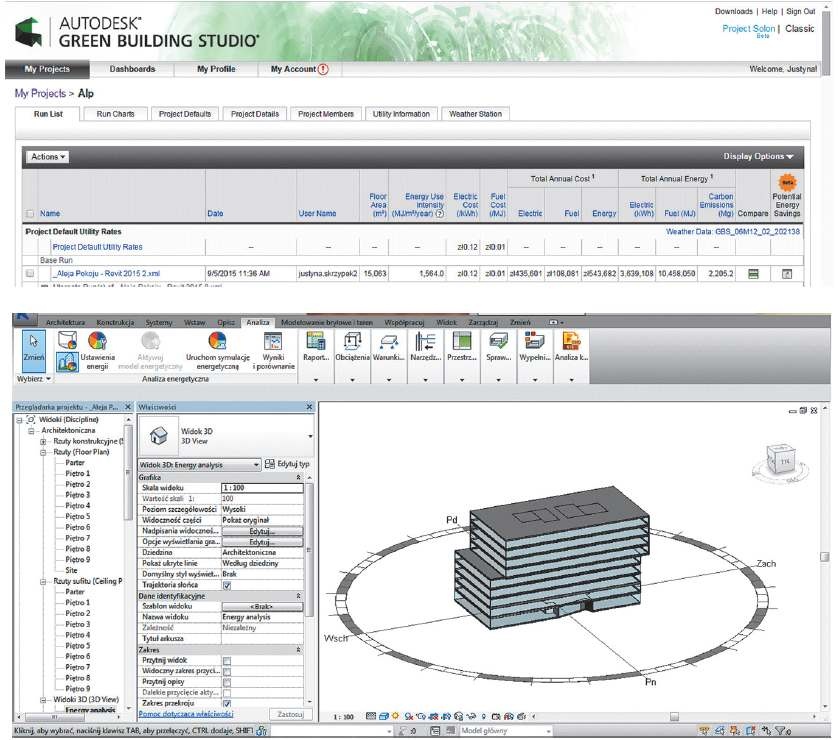Go to the Dashboards tab

132,69
